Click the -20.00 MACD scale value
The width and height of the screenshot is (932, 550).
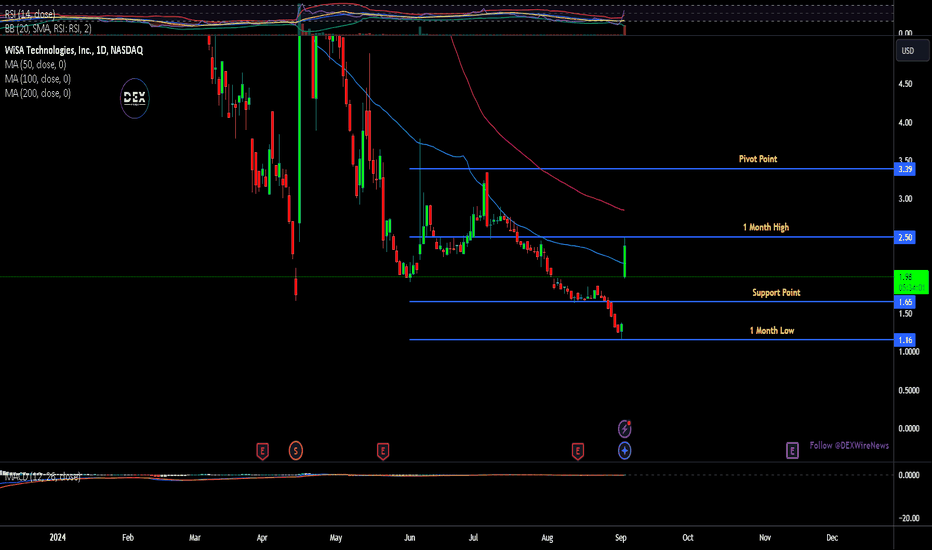coord(909,518)
